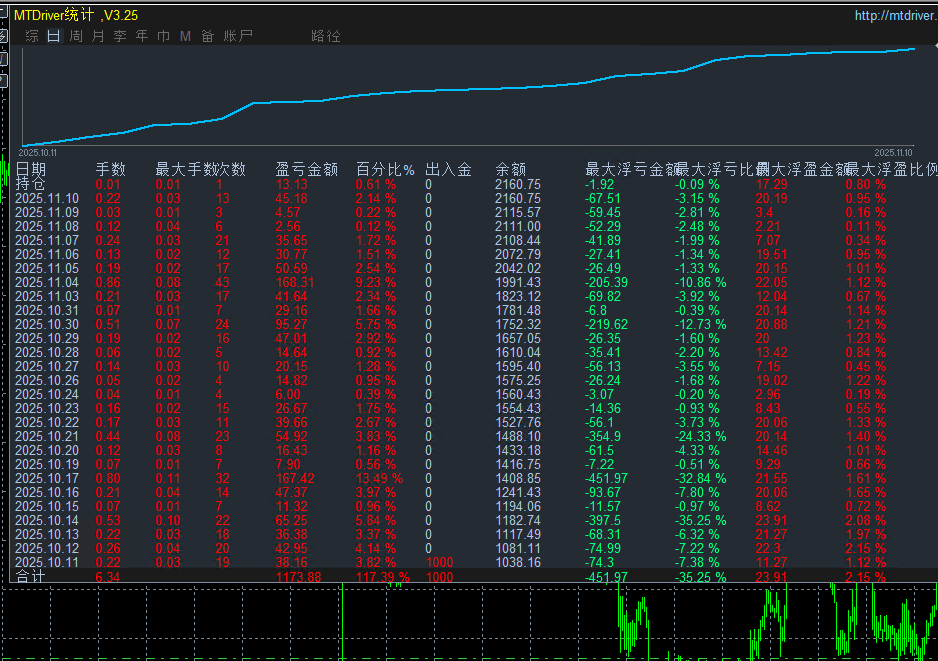The height and width of the screenshot is (661, 938).
Task: Switch to the 账户 account tab
Action: (238, 36)
